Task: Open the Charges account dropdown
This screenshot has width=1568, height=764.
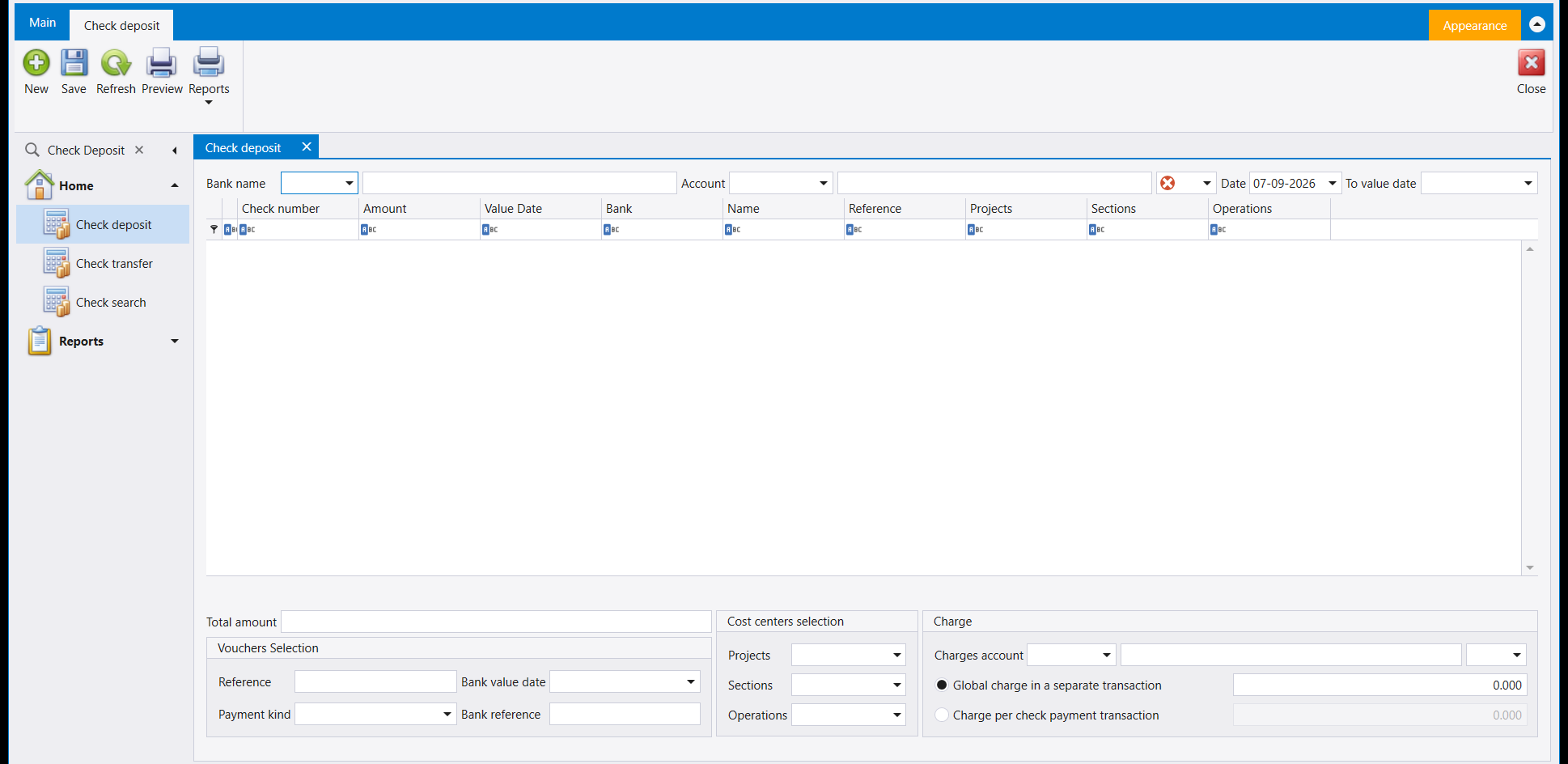Action: 1107,656
